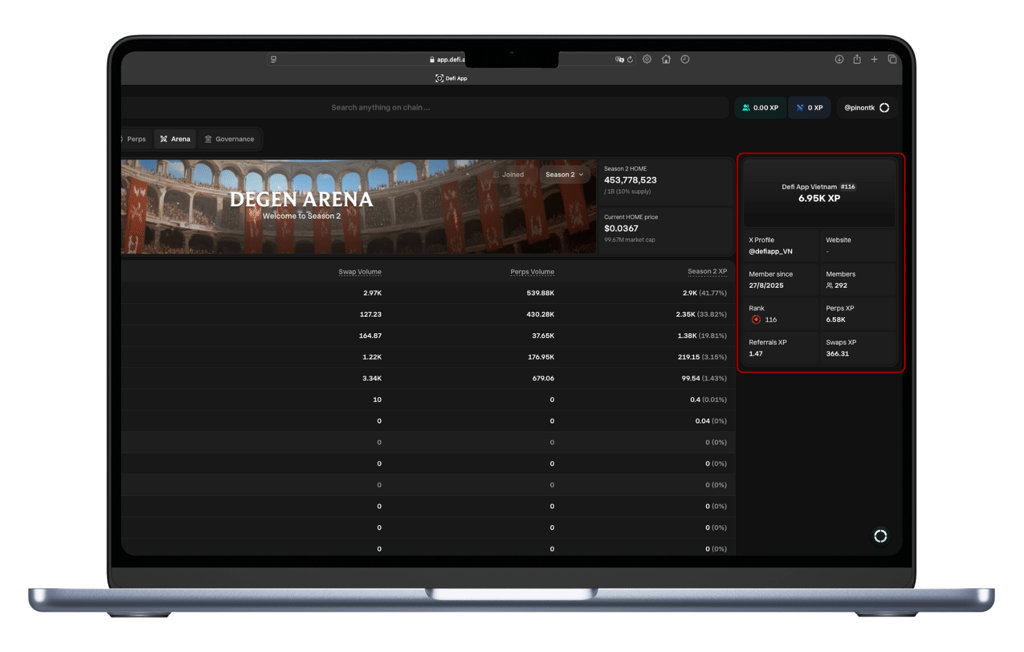Select the Defi App browser tab
Viewport: 1024px width, 652px height.
point(451,78)
